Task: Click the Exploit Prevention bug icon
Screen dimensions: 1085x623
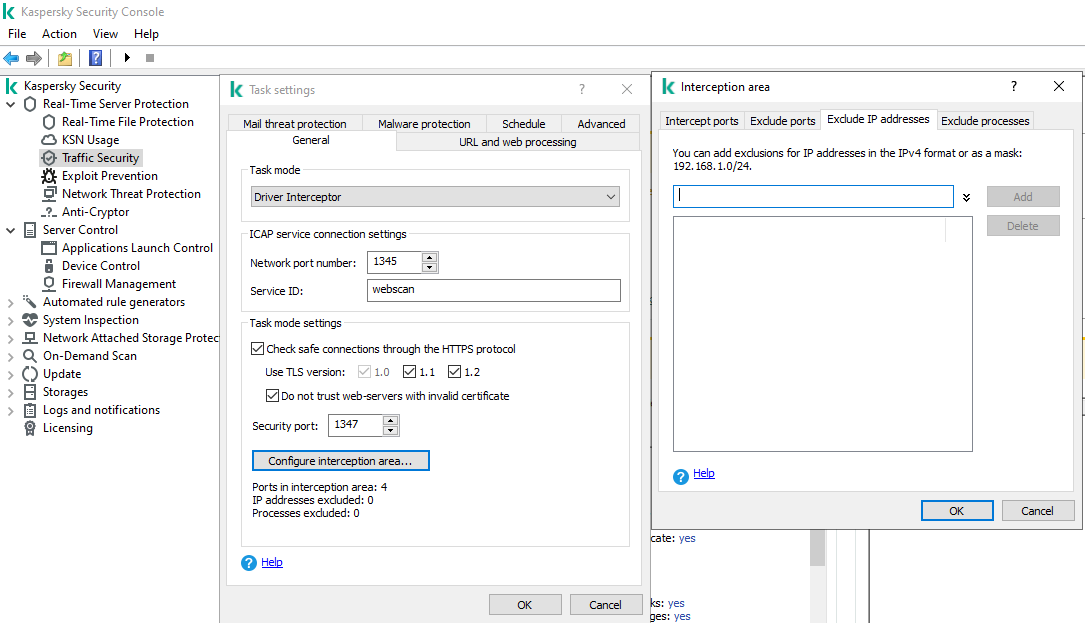Action: pyautogui.click(x=48, y=176)
